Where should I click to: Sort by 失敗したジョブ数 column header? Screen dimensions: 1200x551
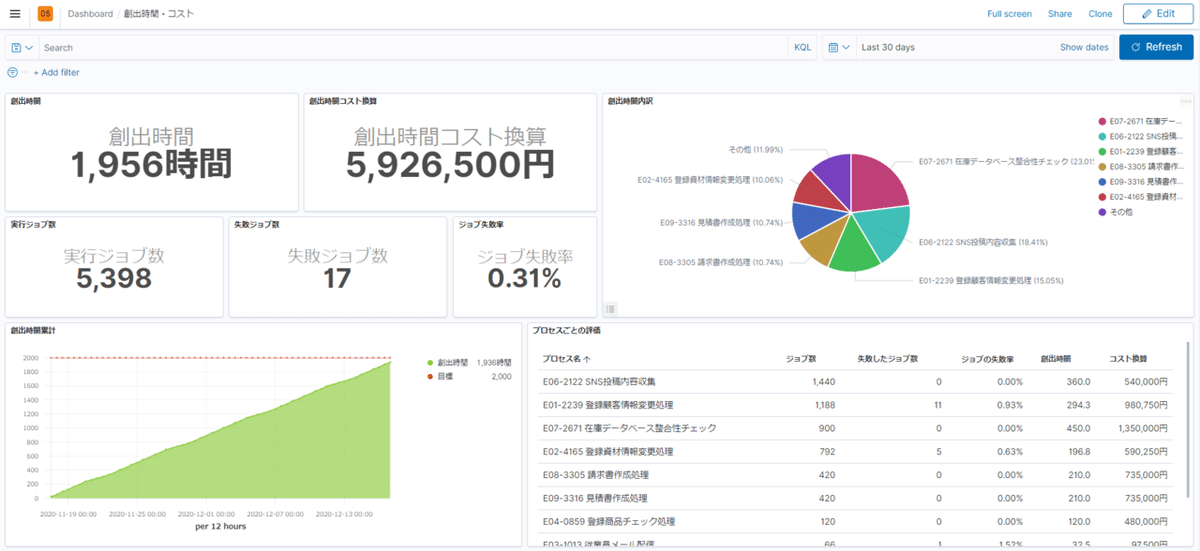coord(888,357)
